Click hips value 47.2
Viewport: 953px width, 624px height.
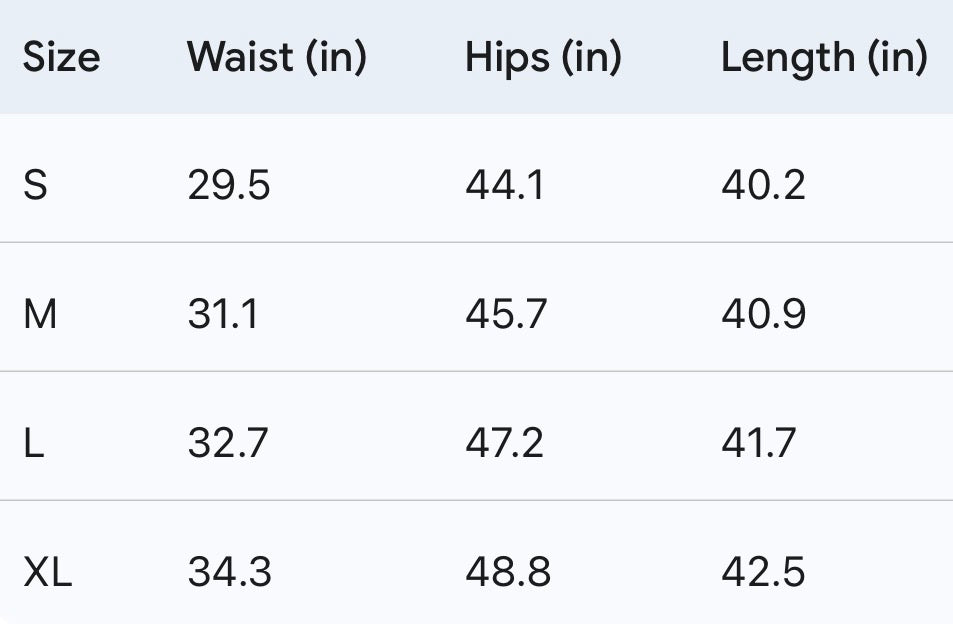pos(505,443)
